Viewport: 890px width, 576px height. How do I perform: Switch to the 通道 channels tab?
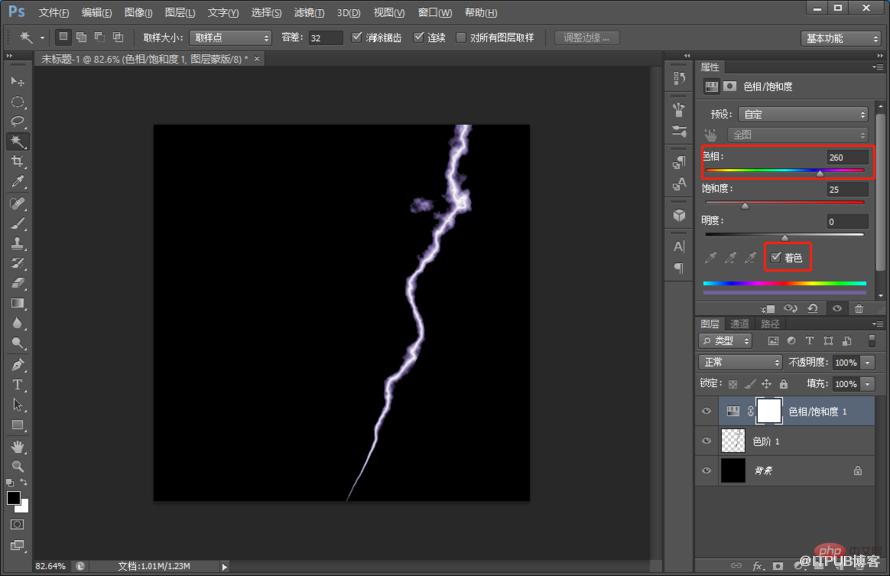click(x=740, y=324)
